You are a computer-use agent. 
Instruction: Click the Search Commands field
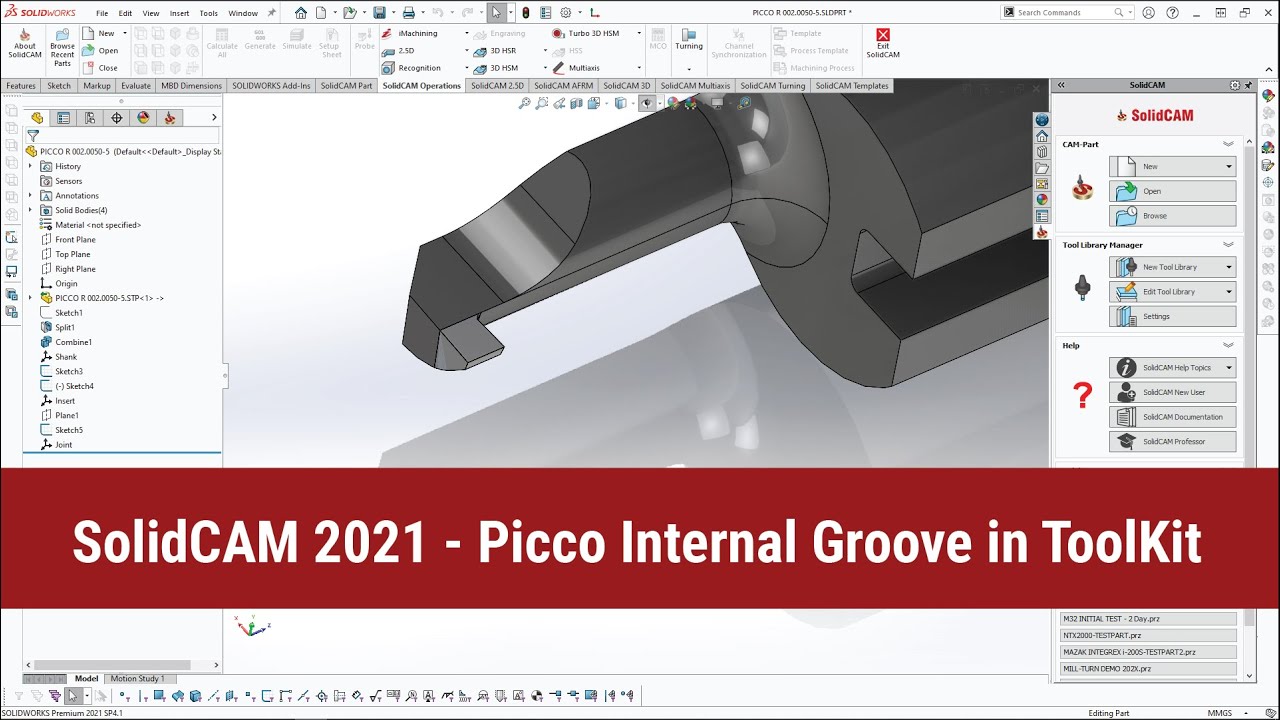pos(1065,13)
